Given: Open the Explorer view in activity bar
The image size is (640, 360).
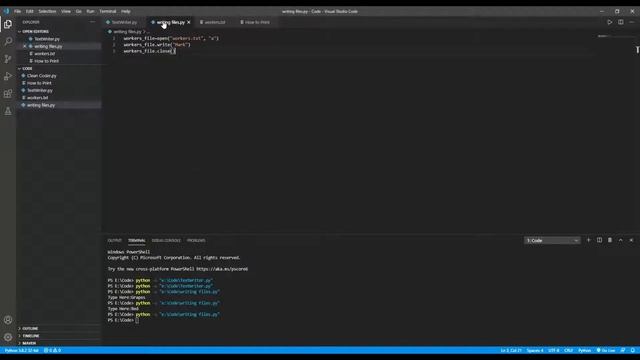Looking at the screenshot, I should pyautogui.click(x=8, y=24).
